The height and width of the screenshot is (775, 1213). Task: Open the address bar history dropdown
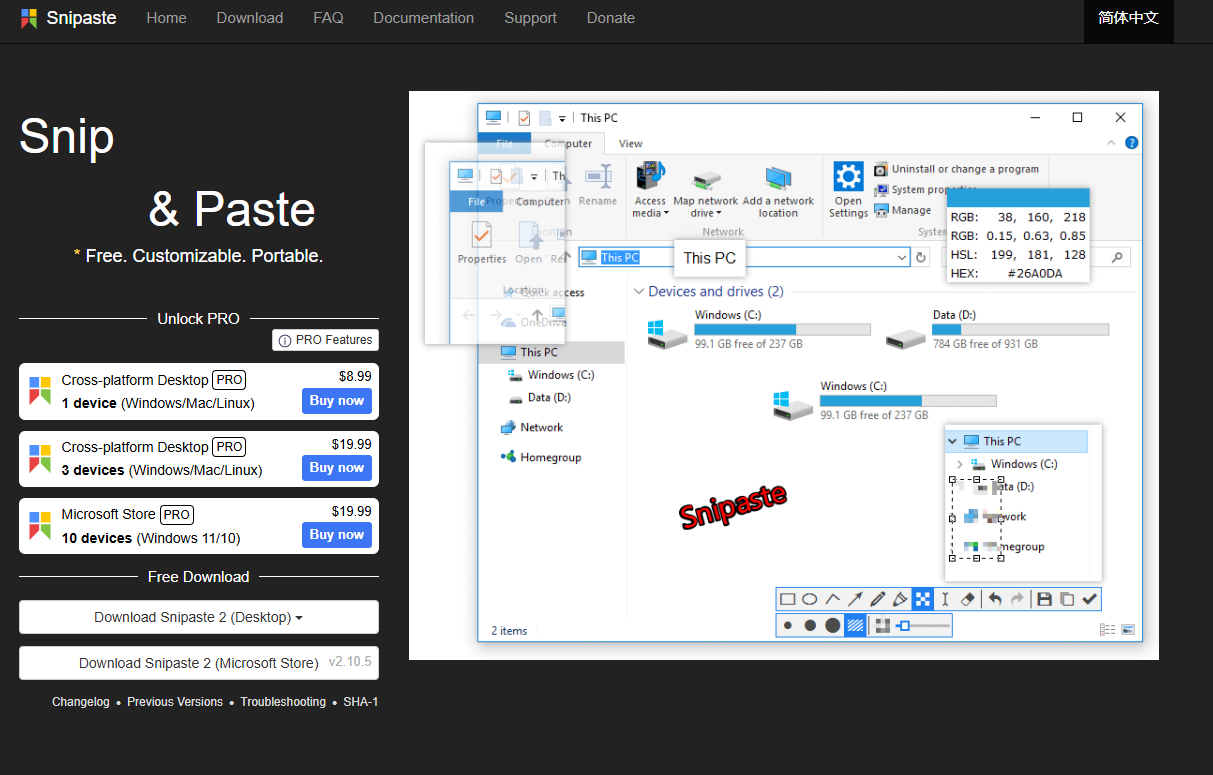point(902,257)
